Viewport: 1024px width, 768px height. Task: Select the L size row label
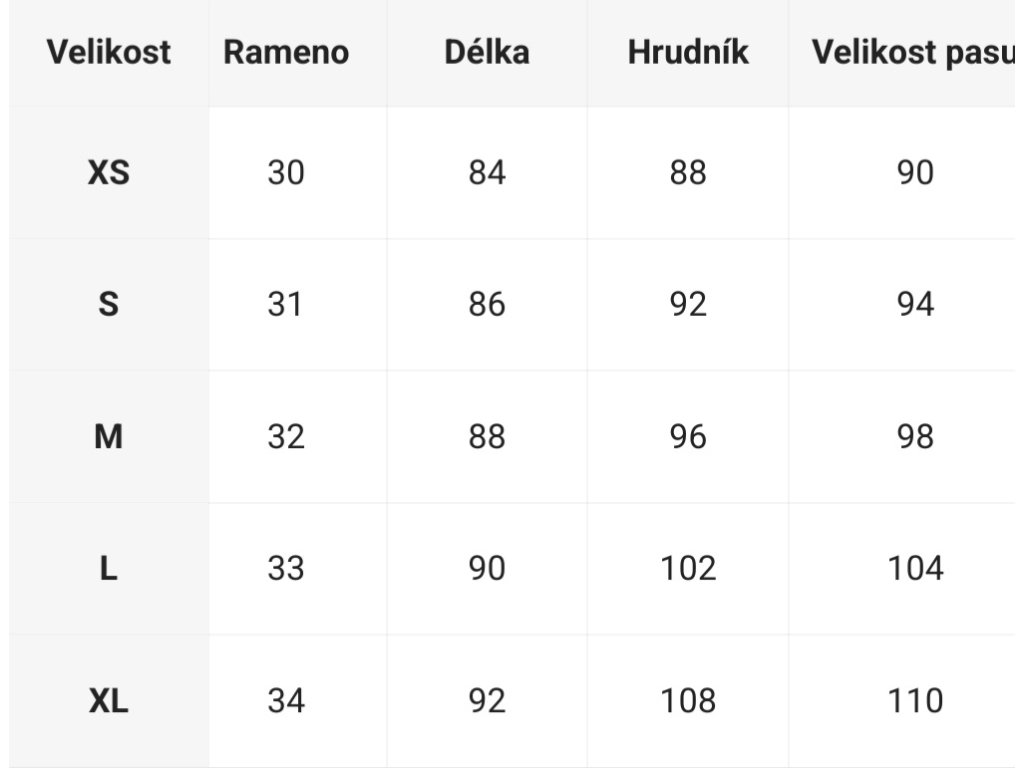click(108, 568)
